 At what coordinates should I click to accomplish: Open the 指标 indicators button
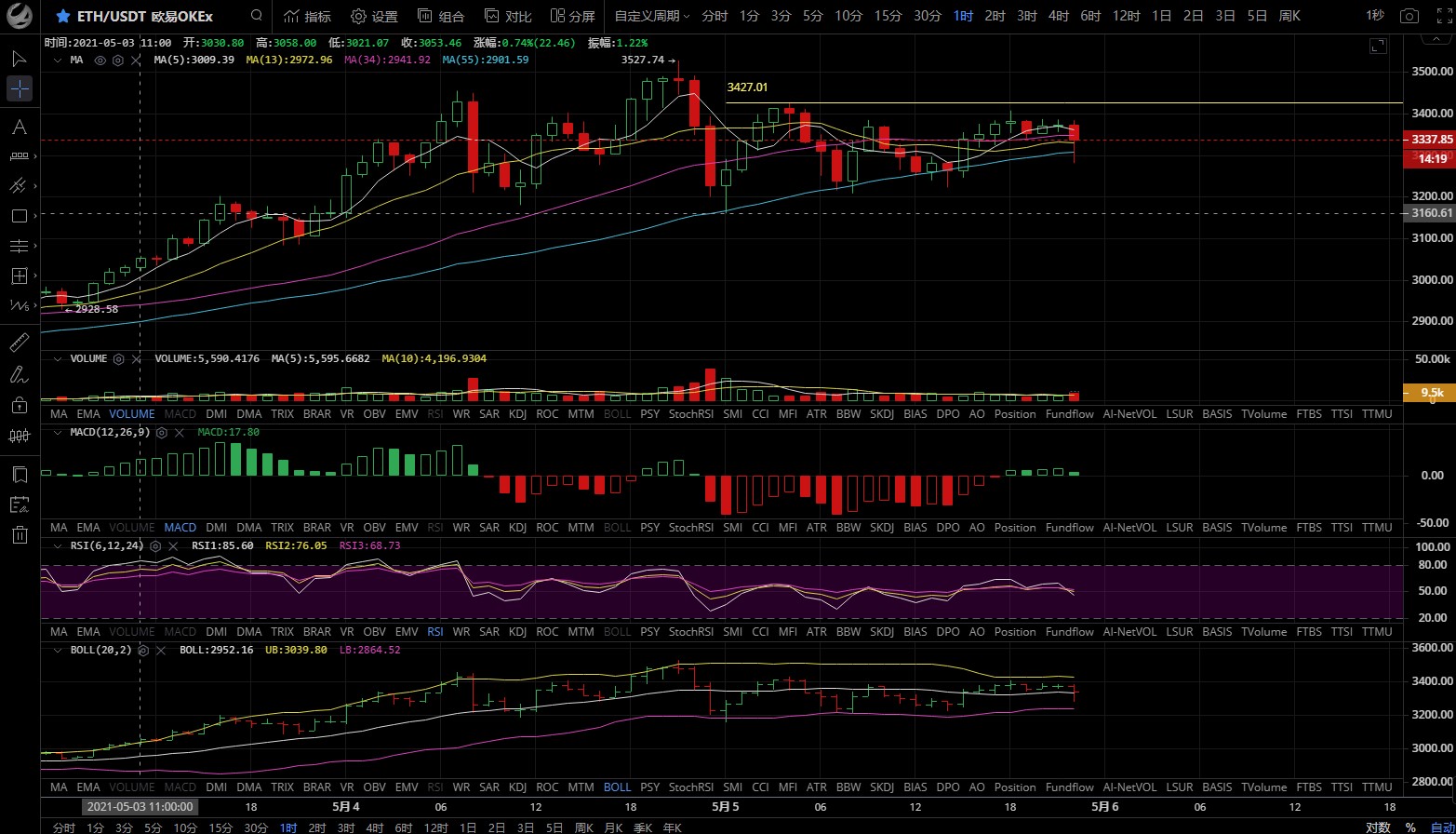307,16
